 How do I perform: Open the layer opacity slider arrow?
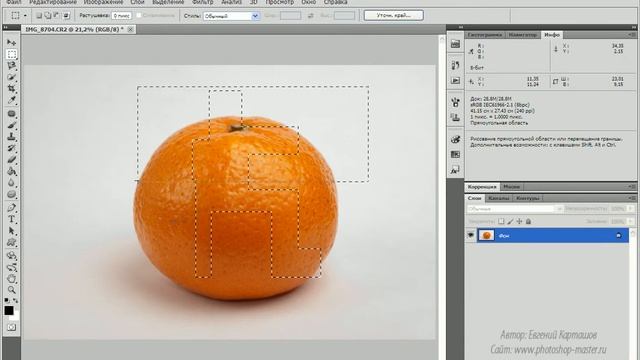[x=631, y=209]
